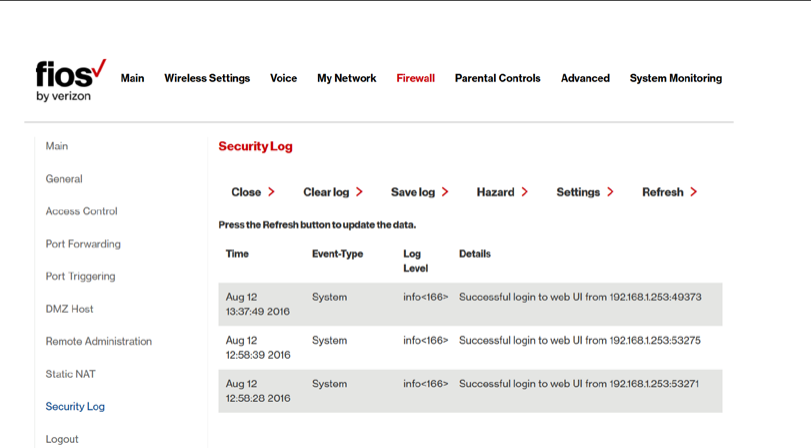This screenshot has height=448, width=811.
Task: Click the chevron next to Settings
Action: [x=610, y=192]
